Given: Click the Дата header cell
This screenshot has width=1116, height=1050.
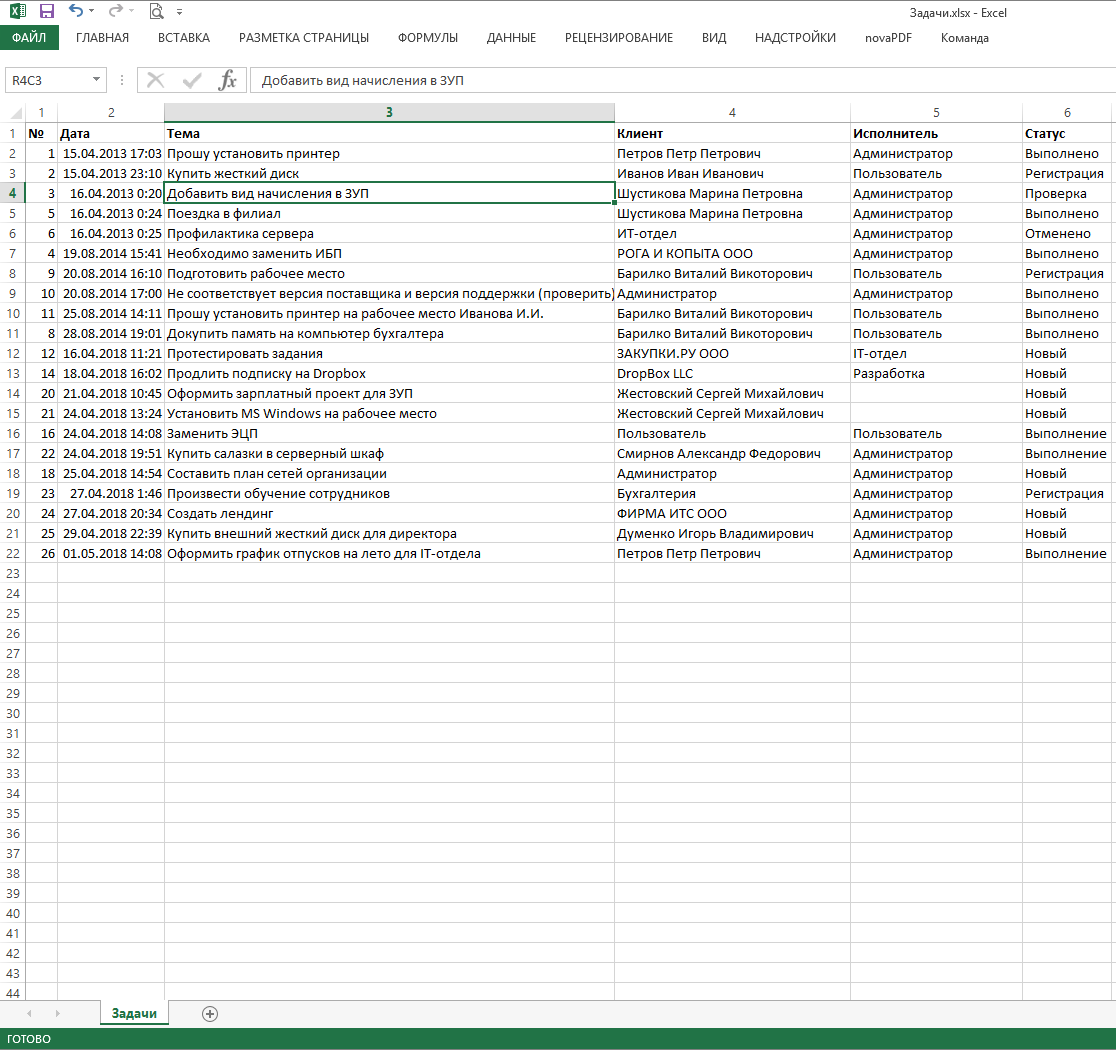Looking at the screenshot, I should coord(111,133).
